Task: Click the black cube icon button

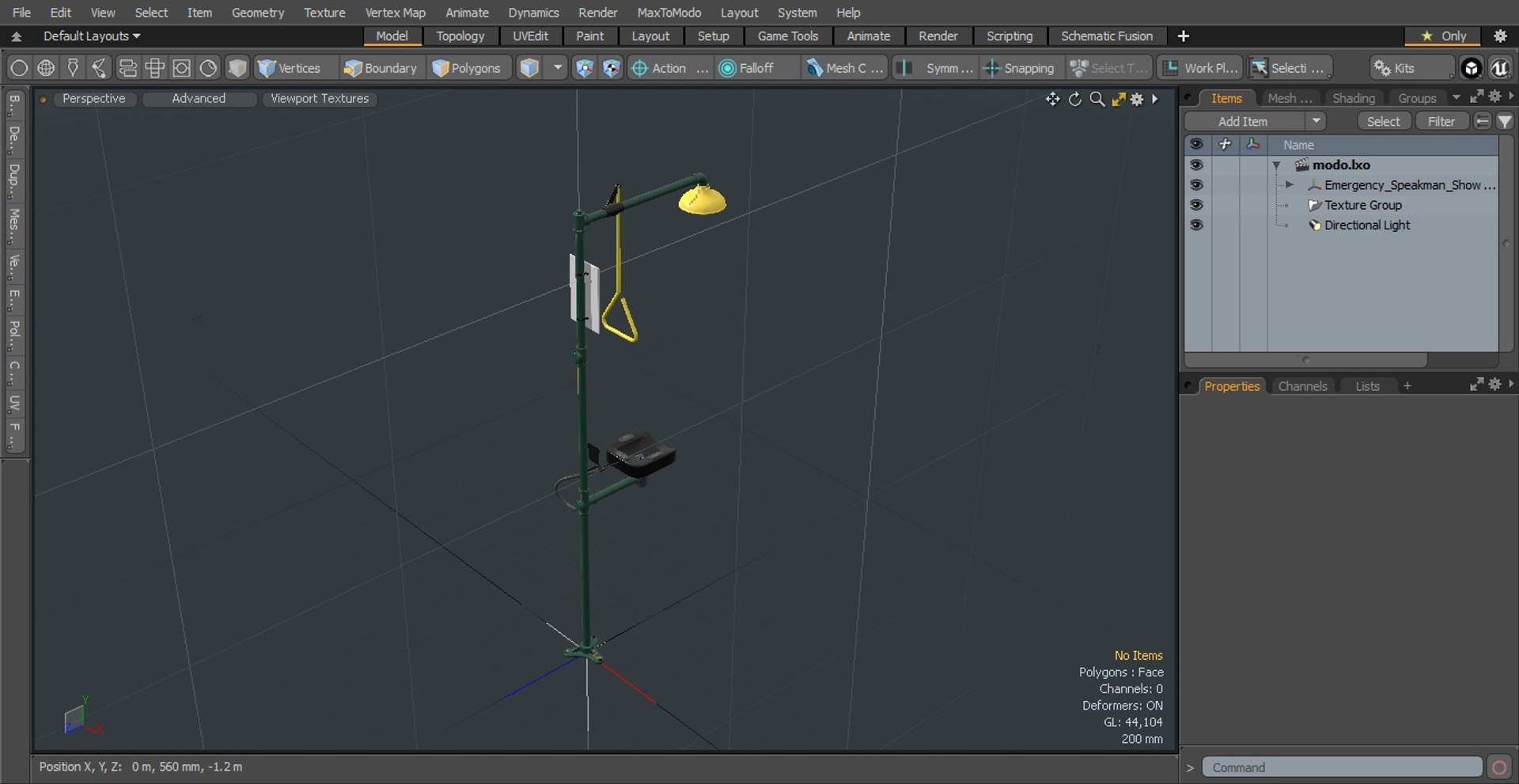Action: (x=1471, y=68)
